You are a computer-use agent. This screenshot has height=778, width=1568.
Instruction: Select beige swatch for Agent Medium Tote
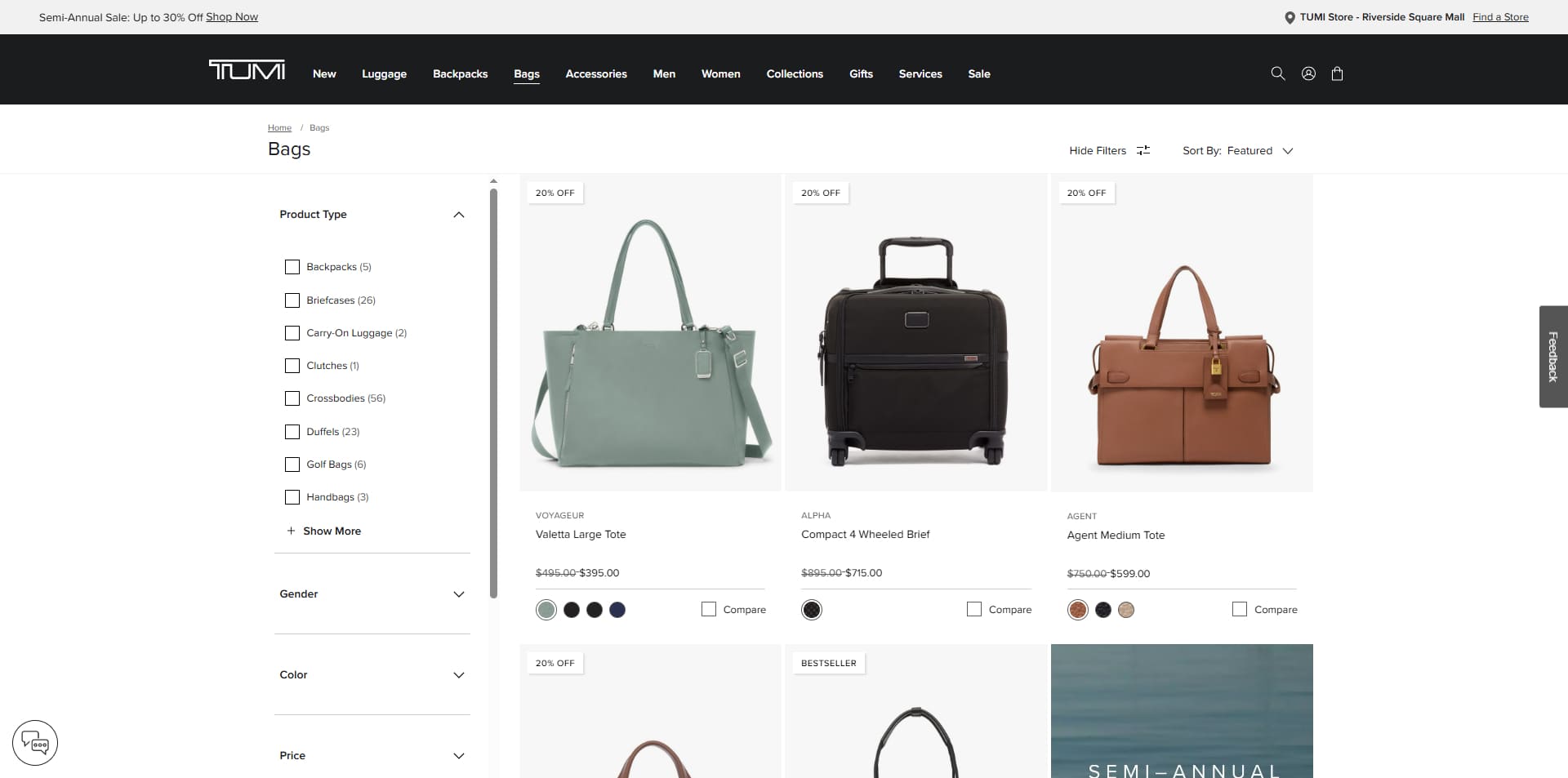click(1126, 610)
